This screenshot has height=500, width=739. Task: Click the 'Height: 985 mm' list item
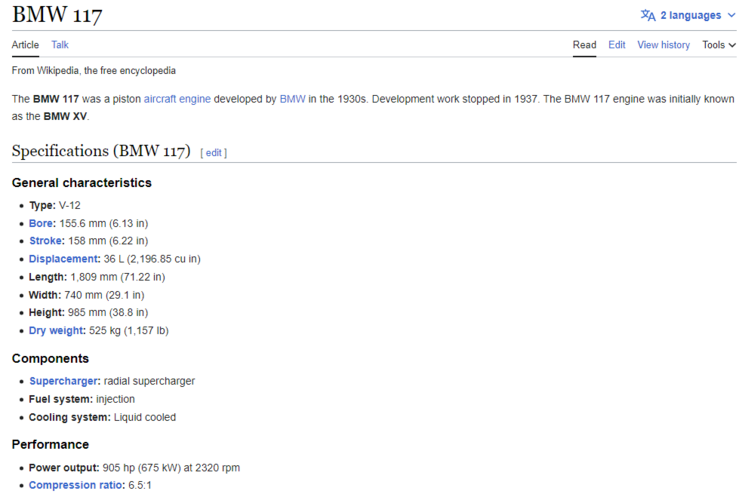click(88, 312)
